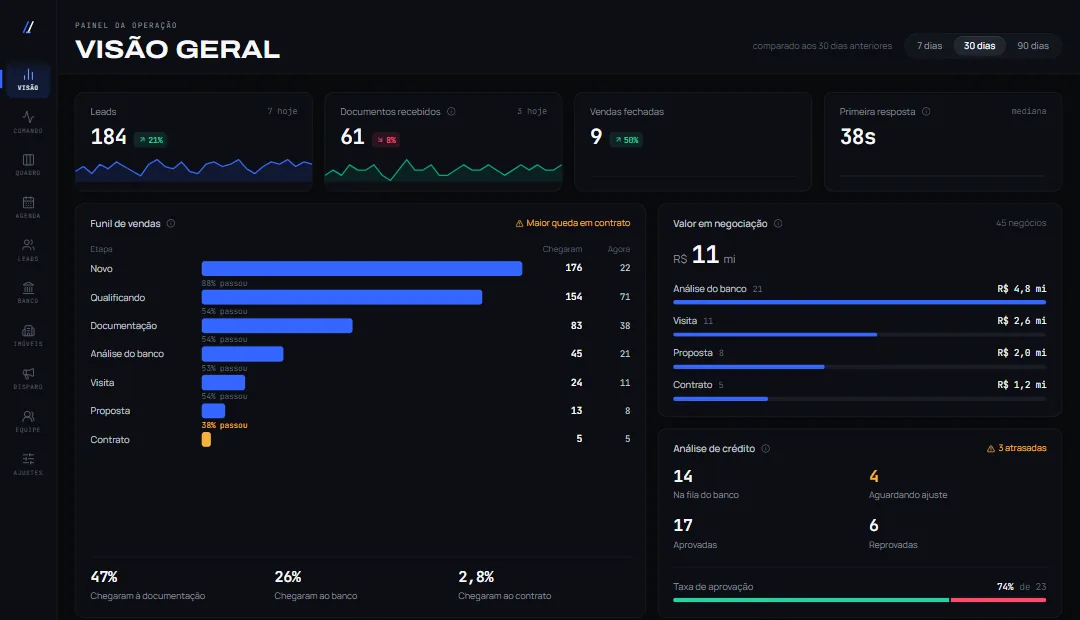The height and width of the screenshot is (620, 1080).
Task: Click the Proposta funnel bar
Action: coord(214,411)
